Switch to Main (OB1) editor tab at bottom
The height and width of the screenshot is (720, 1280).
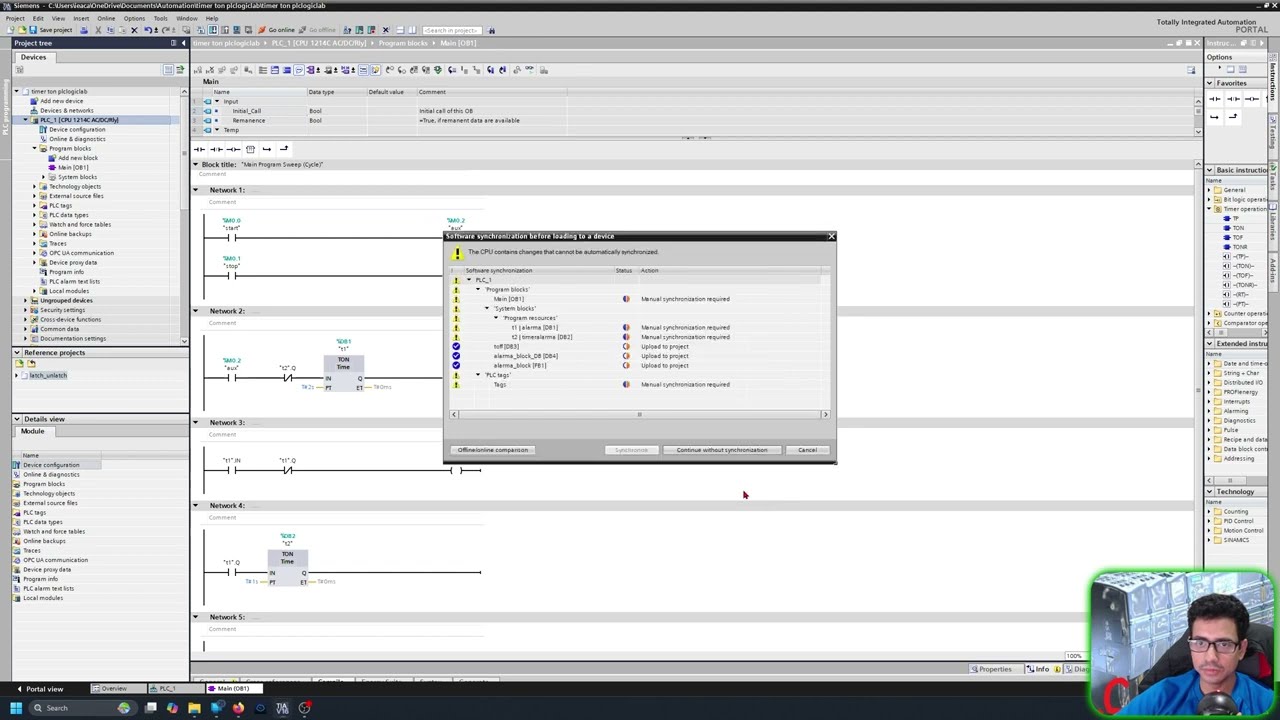click(x=232, y=689)
